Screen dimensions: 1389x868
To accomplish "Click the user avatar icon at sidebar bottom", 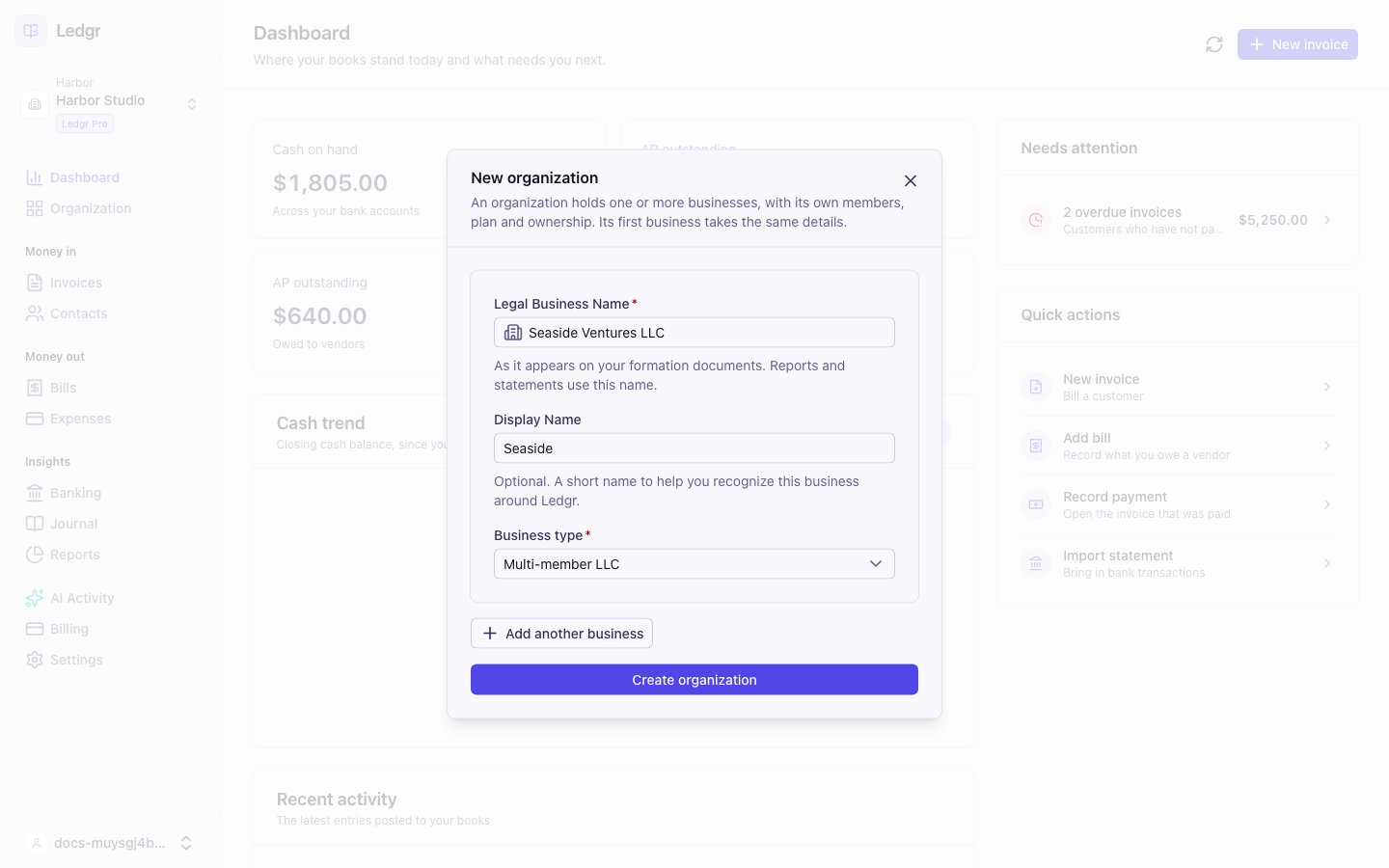I will [36, 843].
